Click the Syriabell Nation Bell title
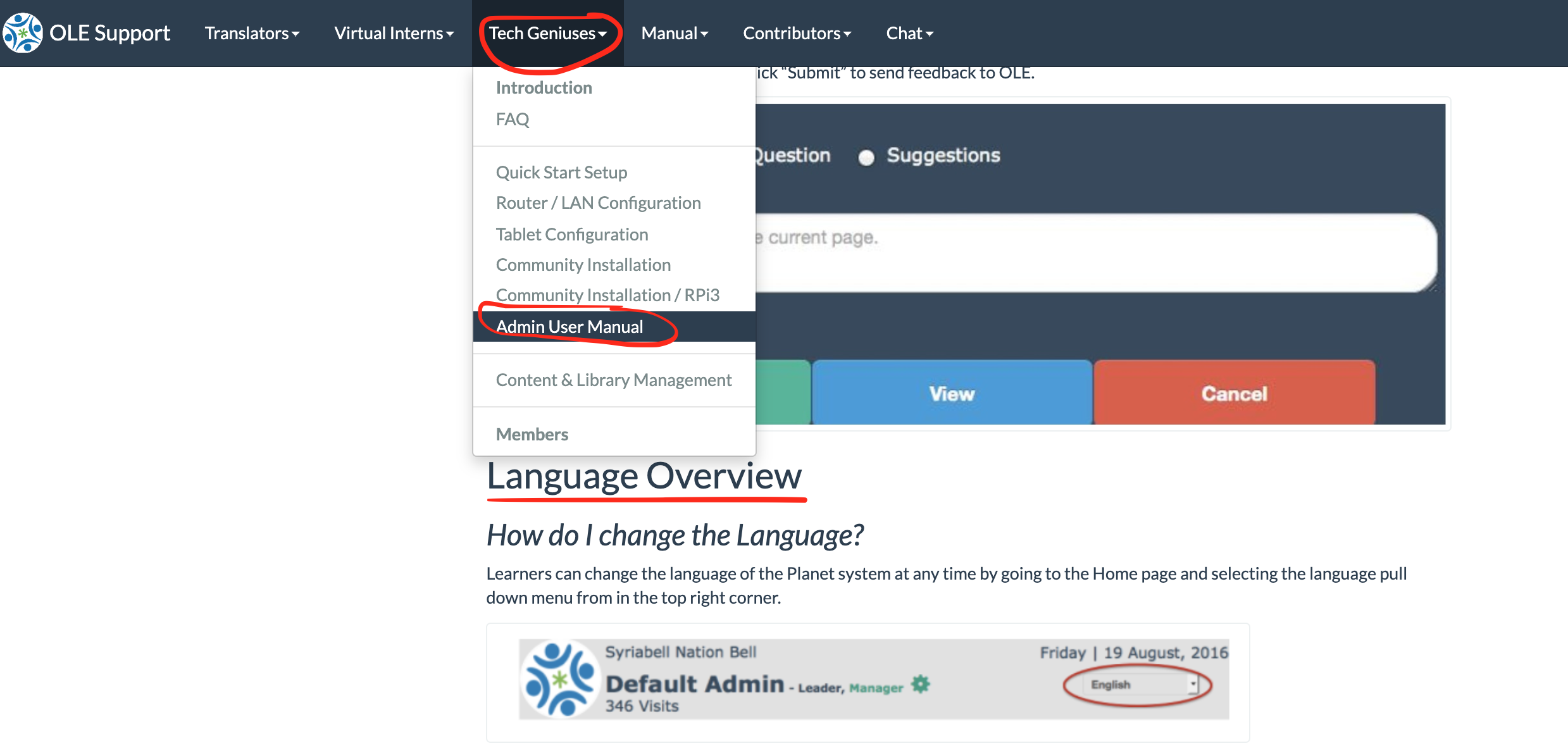Screen dimensions: 1568x753 (x=681, y=652)
